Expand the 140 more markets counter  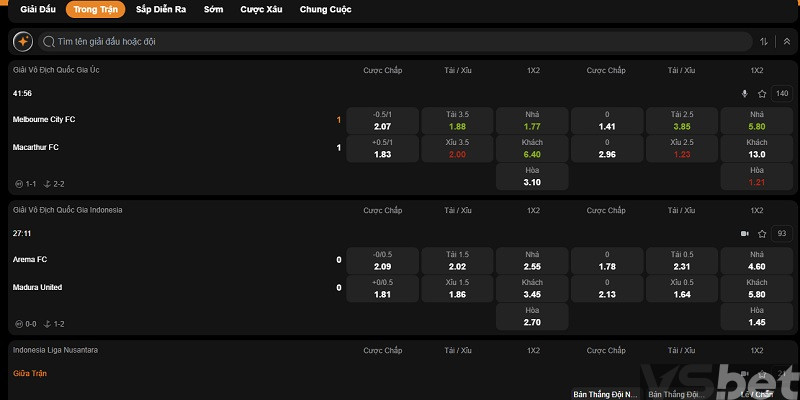(x=781, y=94)
